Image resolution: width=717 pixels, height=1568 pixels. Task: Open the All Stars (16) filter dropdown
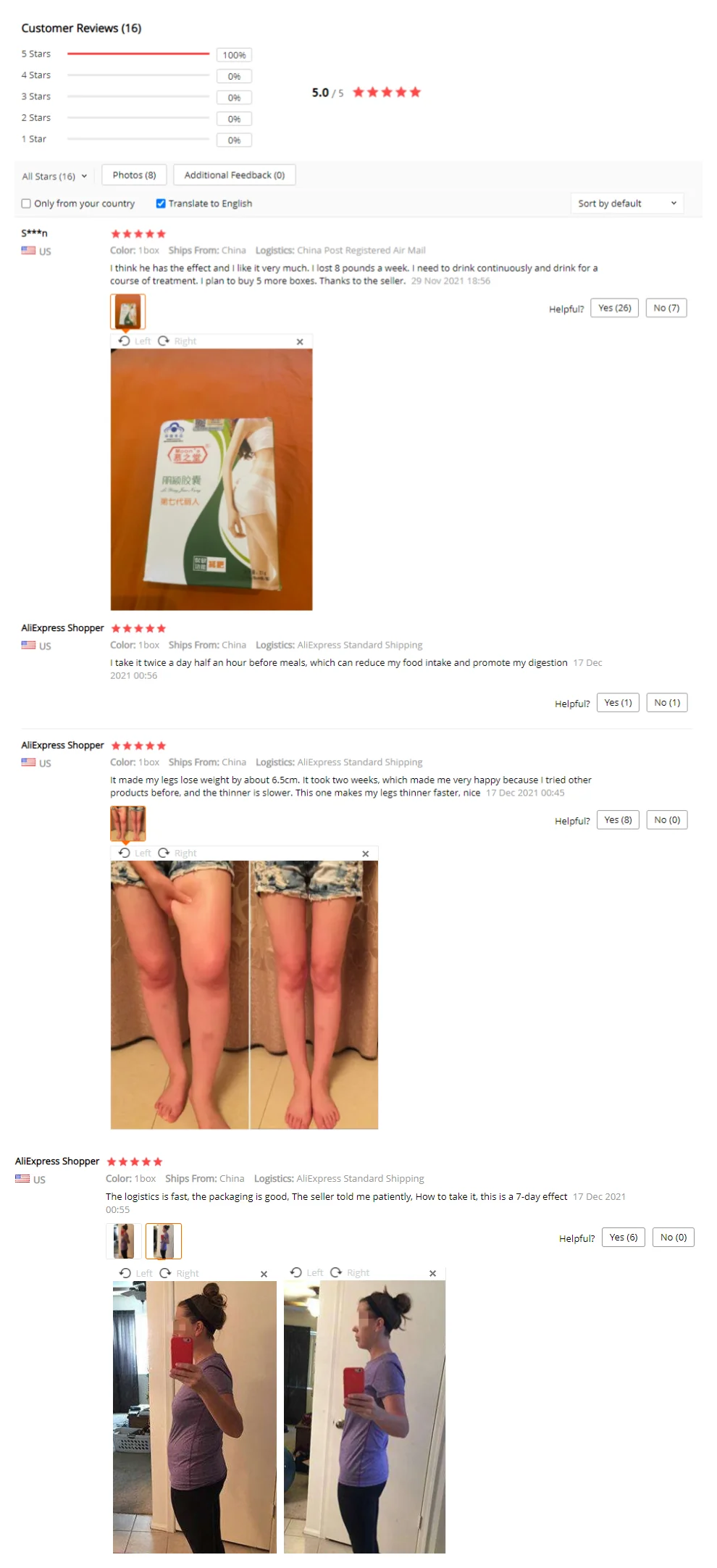click(54, 176)
